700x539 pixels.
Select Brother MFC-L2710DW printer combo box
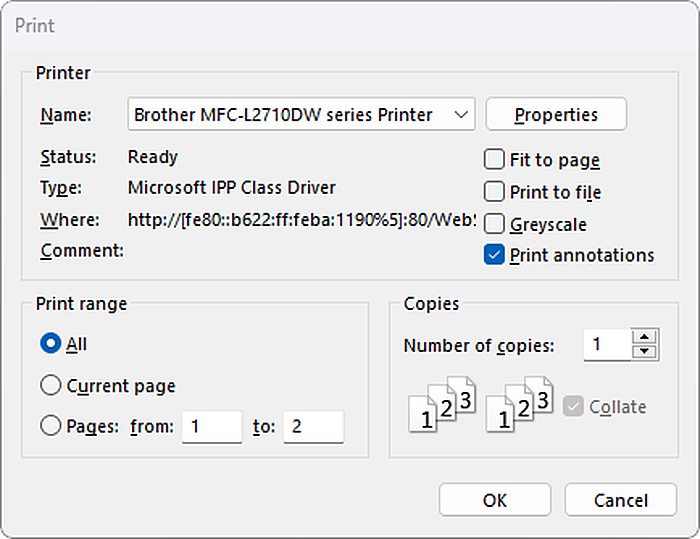click(301, 114)
